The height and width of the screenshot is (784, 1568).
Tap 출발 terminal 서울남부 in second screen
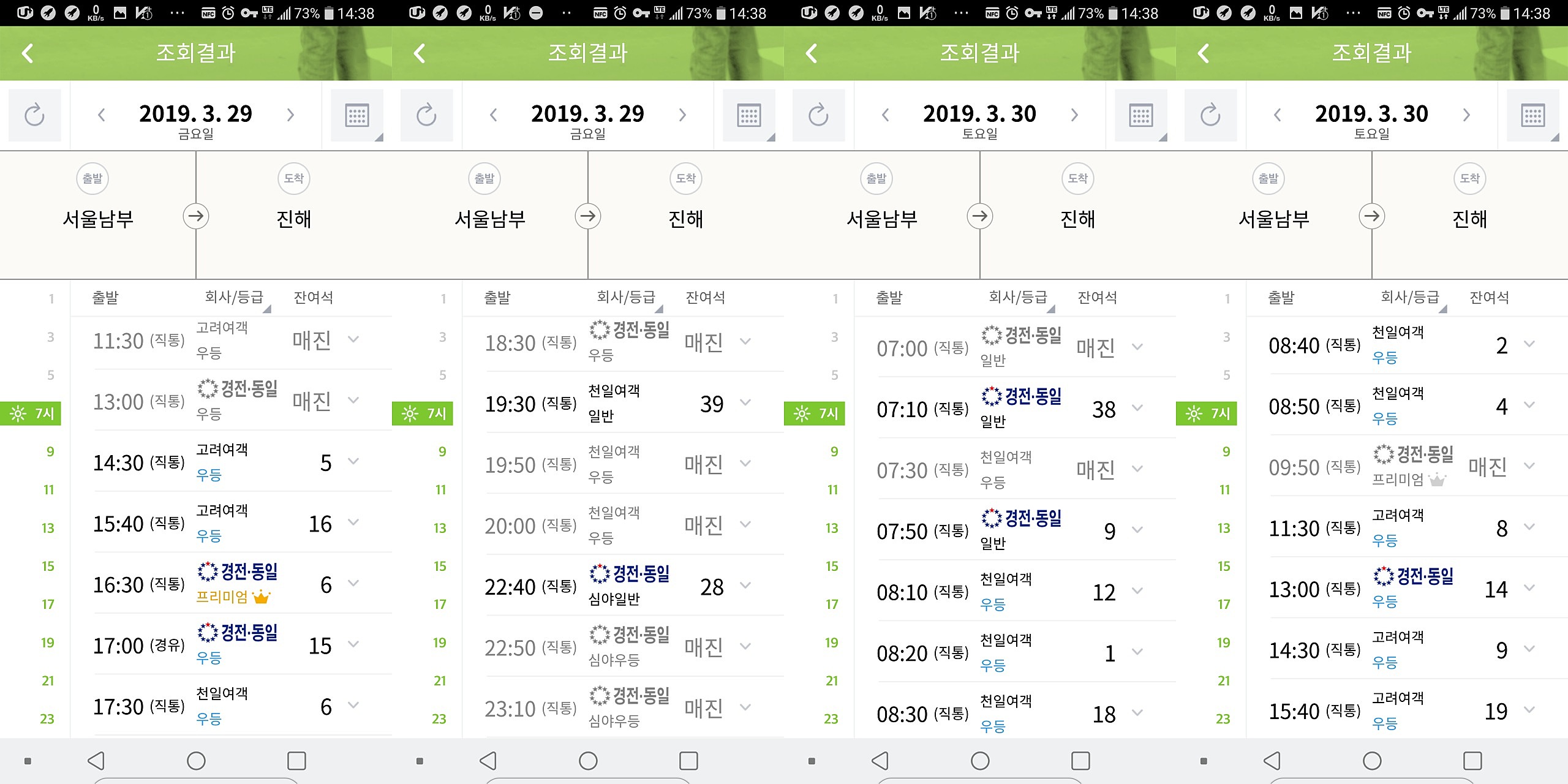490,219
